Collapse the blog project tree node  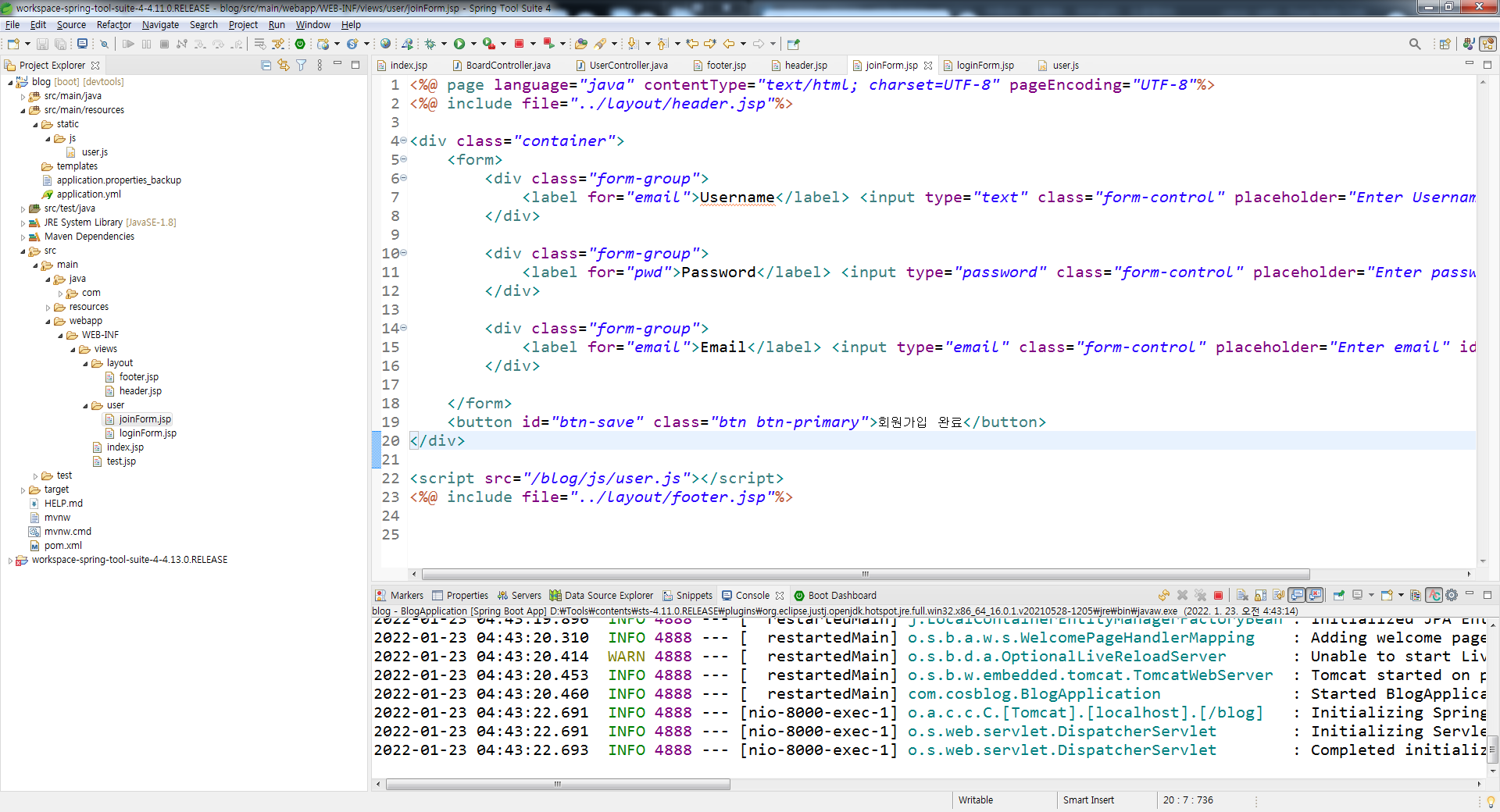[10, 82]
